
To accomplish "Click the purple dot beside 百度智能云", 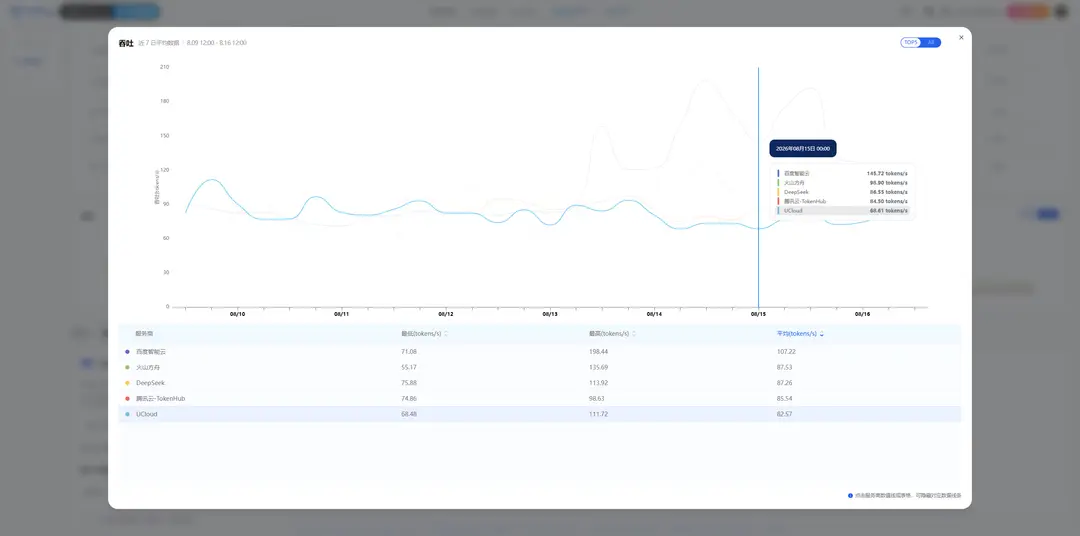I will pos(127,351).
